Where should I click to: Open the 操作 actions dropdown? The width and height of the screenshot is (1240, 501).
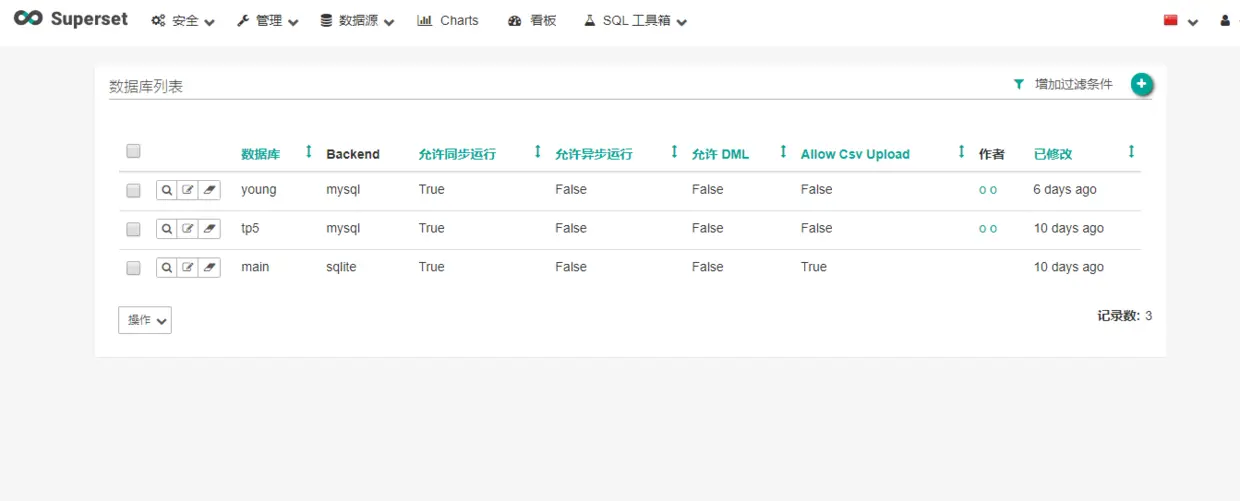click(x=145, y=320)
